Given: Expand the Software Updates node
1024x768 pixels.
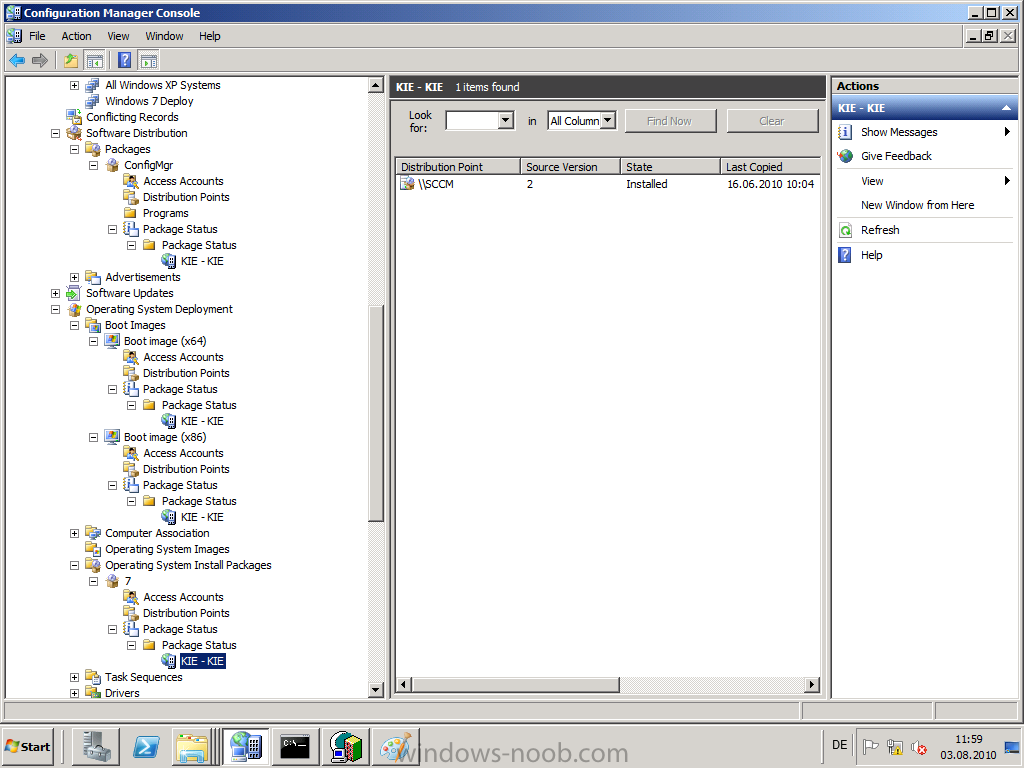Looking at the screenshot, I should point(56,293).
